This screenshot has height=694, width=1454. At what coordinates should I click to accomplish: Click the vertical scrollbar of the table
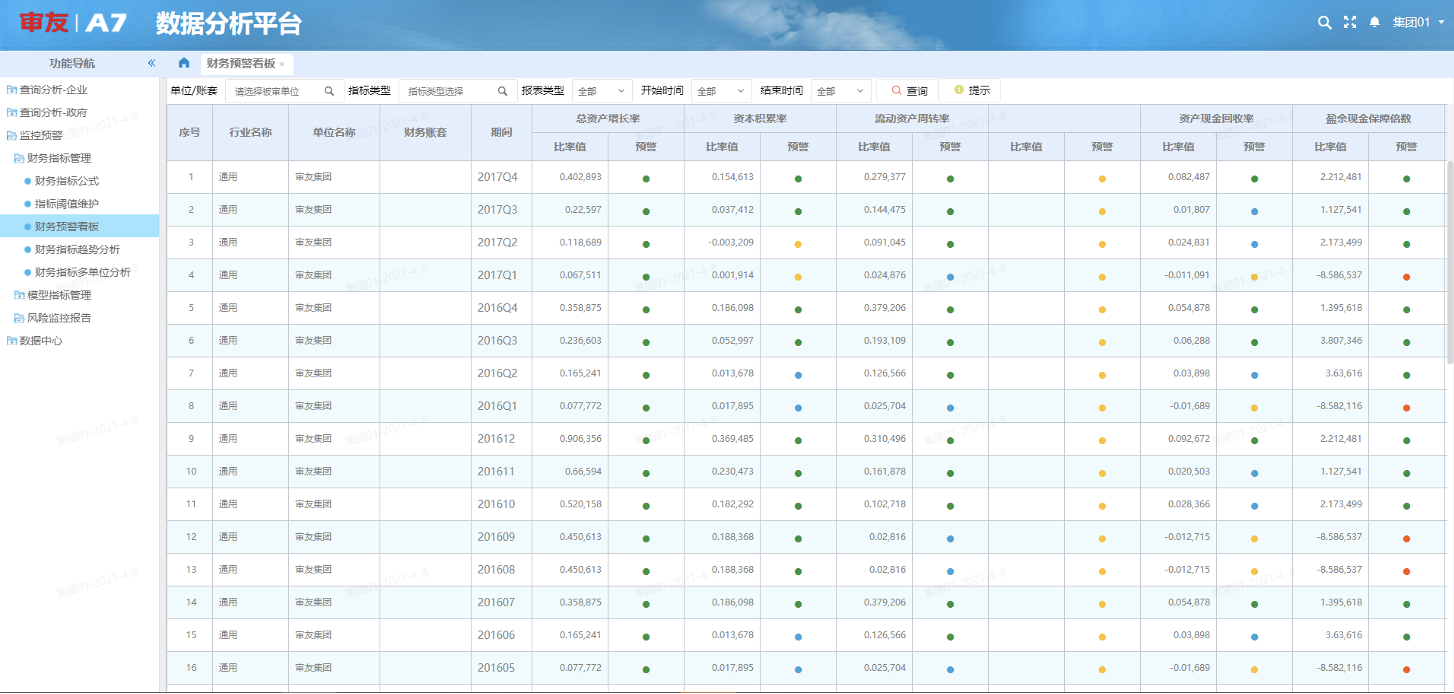(1448, 260)
